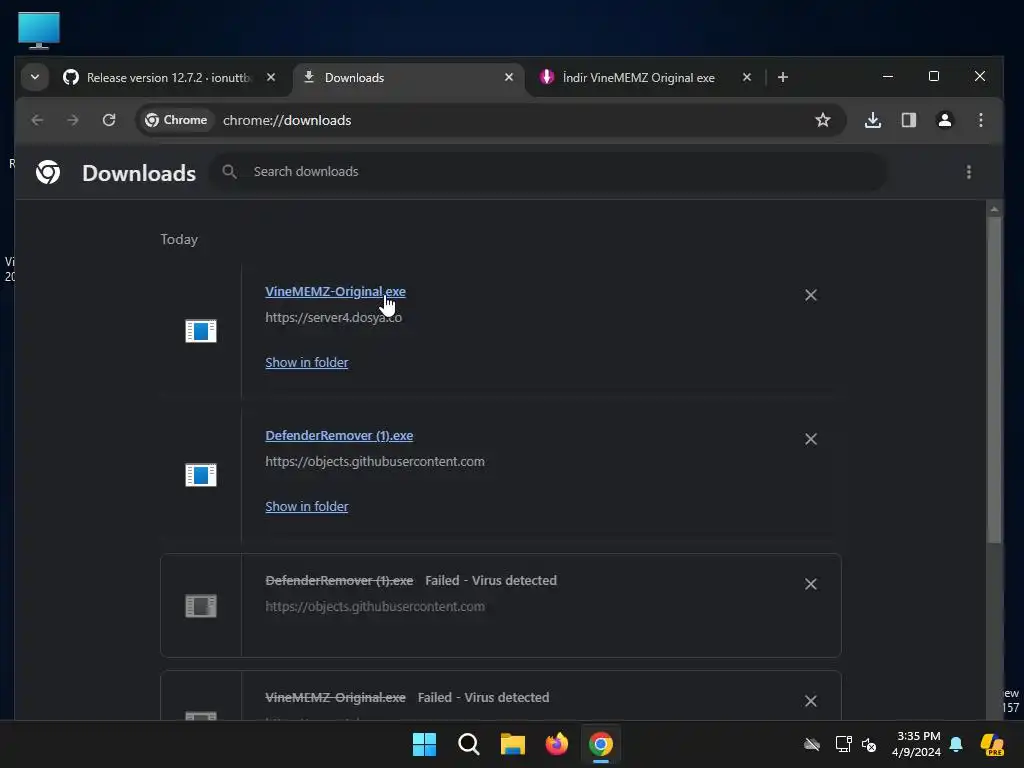This screenshot has width=1024, height=768.
Task: Switch to the GitHub Release version 12.7.2 tab
Action: (x=168, y=77)
